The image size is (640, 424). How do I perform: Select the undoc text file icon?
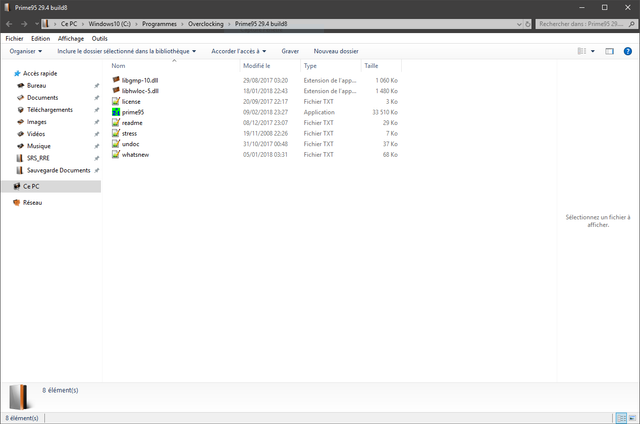point(116,144)
